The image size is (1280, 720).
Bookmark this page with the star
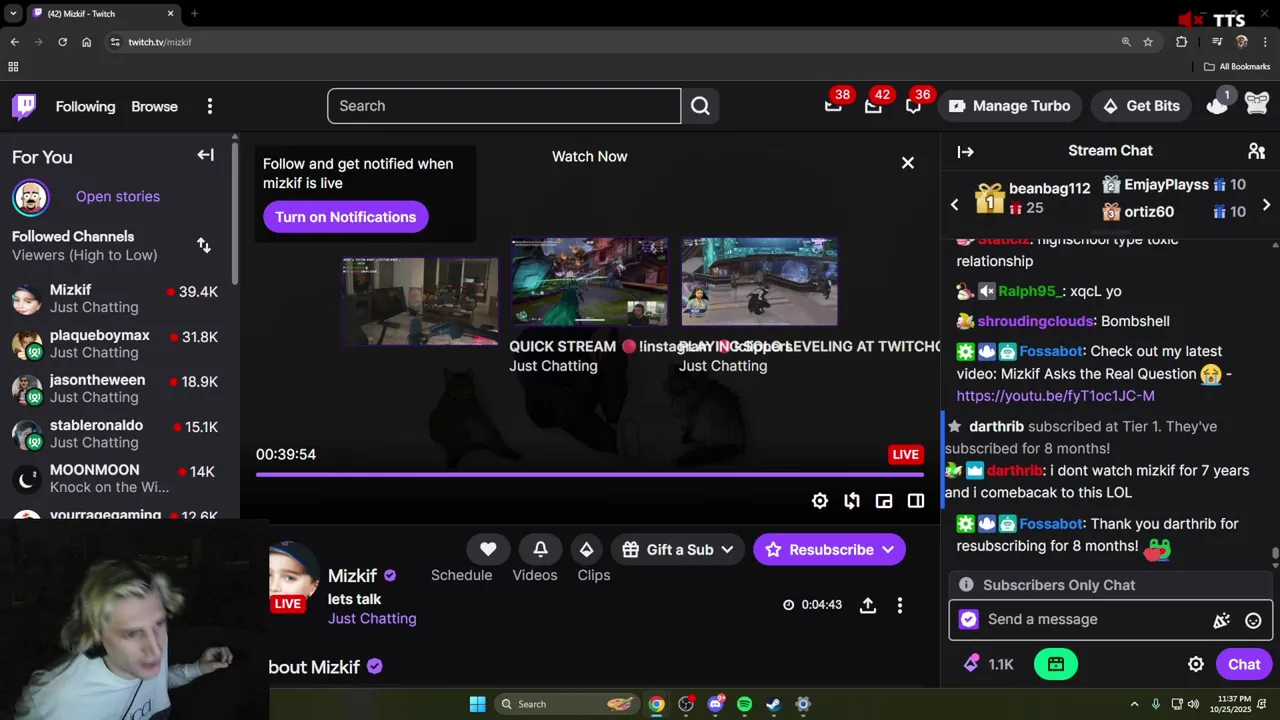pos(1148,42)
